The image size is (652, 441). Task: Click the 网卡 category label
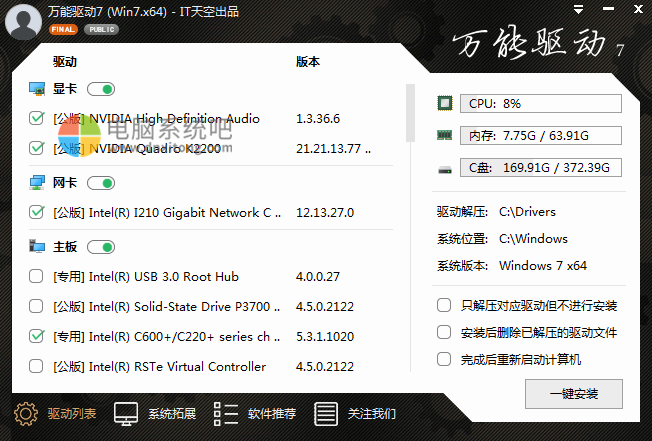click(x=65, y=182)
